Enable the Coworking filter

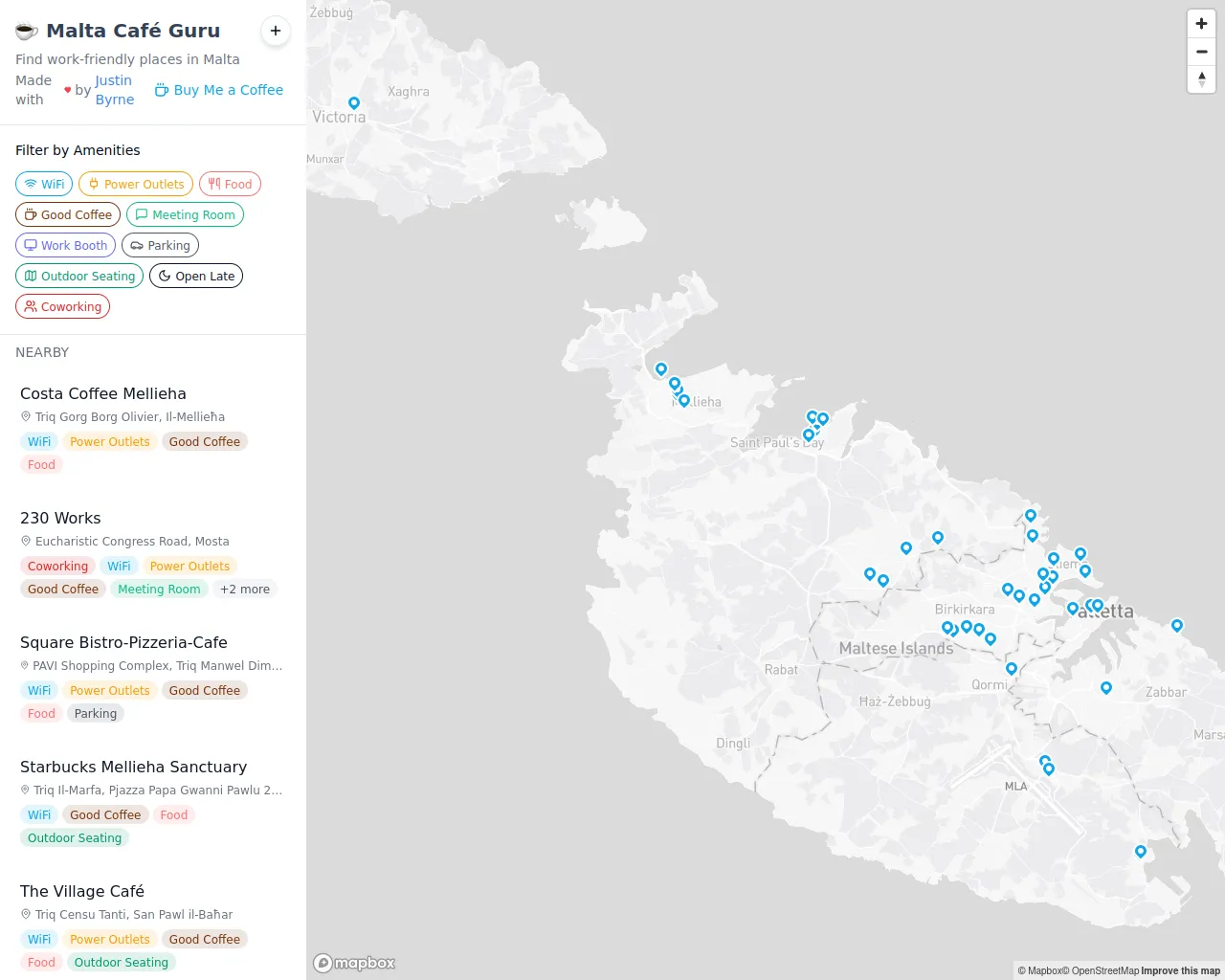63,306
